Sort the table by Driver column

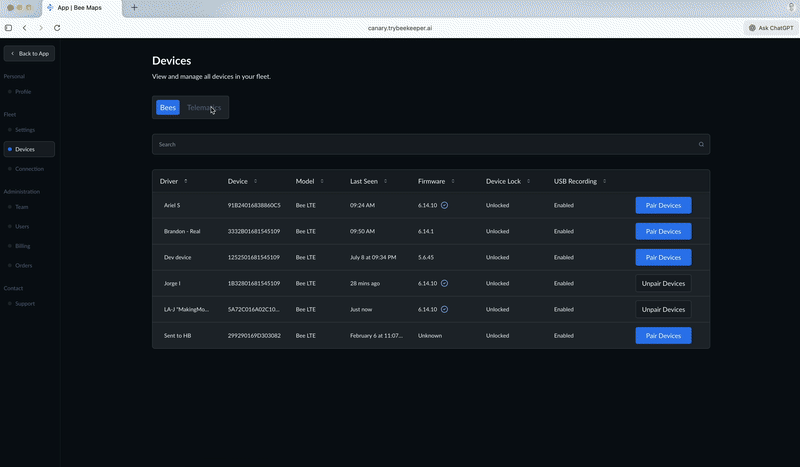pyautogui.click(x=185, y=181)
